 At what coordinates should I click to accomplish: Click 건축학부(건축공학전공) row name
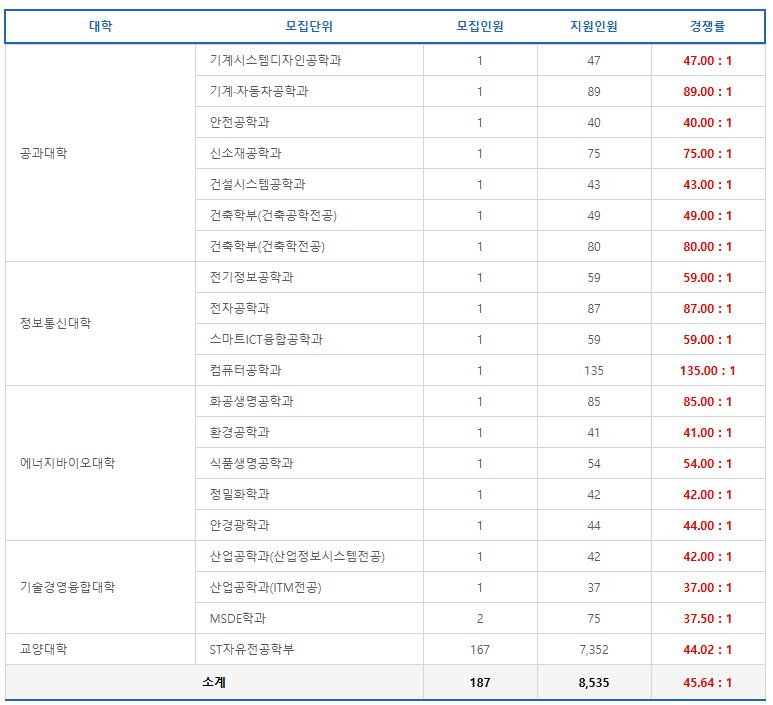273,215
